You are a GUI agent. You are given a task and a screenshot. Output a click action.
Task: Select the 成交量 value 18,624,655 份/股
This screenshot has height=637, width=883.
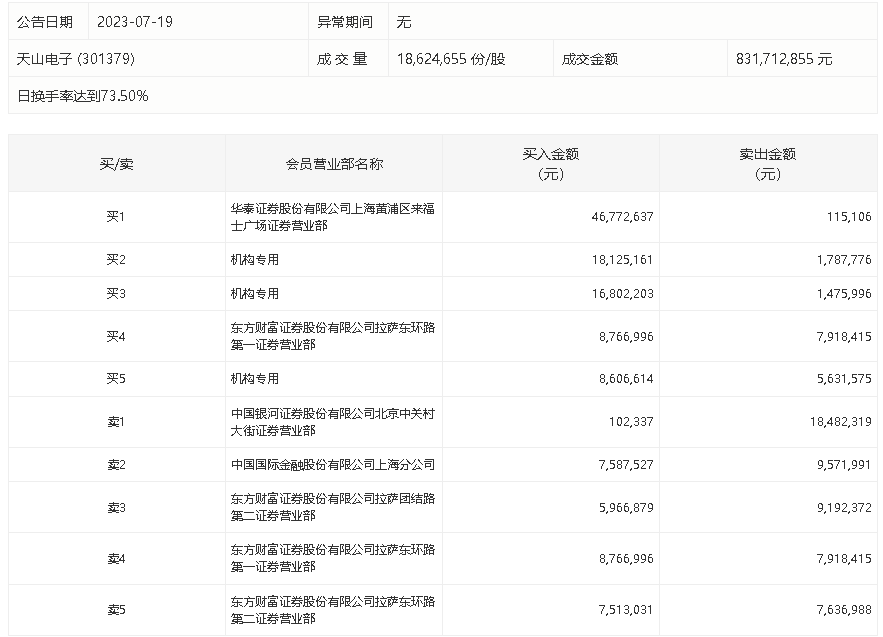point(451,59)
